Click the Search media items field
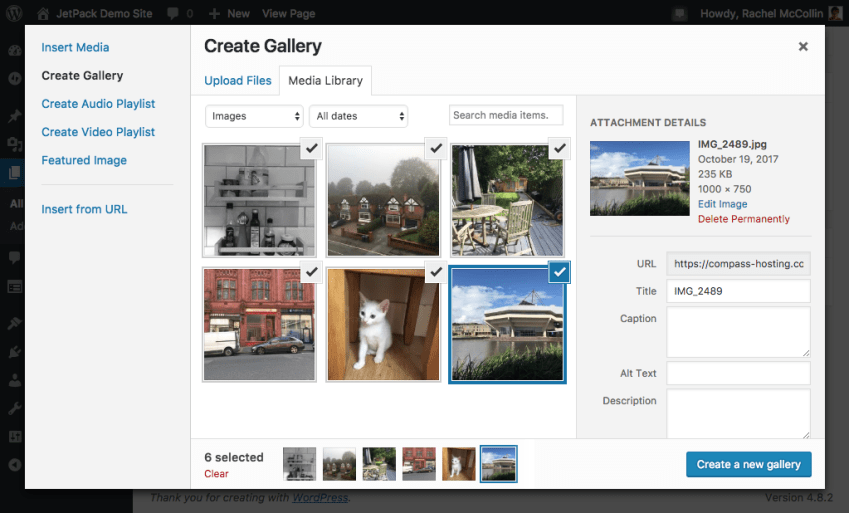This screenshot has width=849, height=513. pyautogui.click(x=506, y=116)
